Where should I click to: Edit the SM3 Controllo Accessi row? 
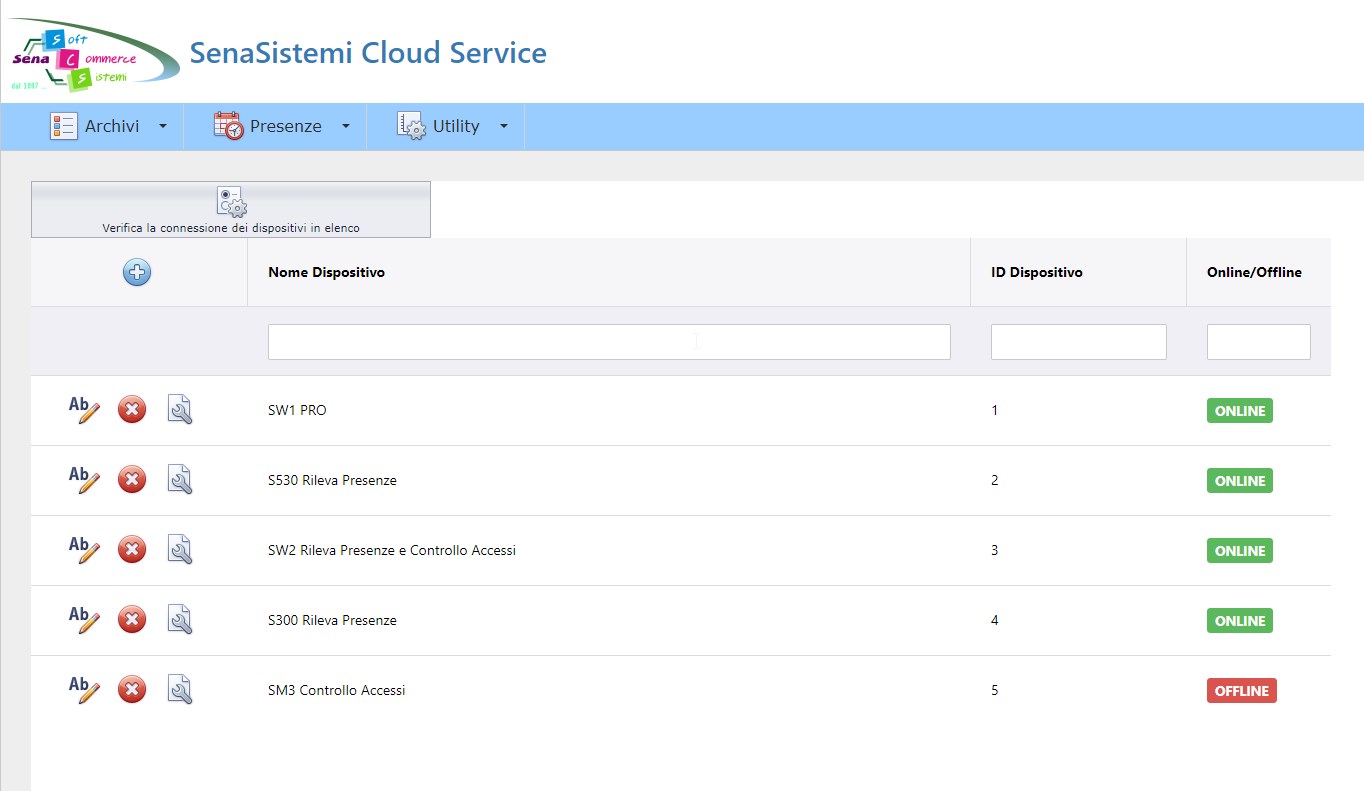pyautogui.click(x=84, y=689)
